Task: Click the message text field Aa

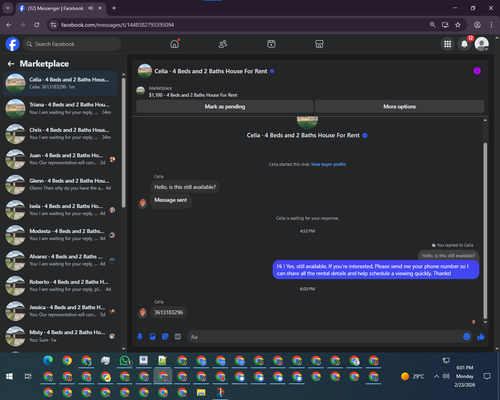Action: click(325, 337)
